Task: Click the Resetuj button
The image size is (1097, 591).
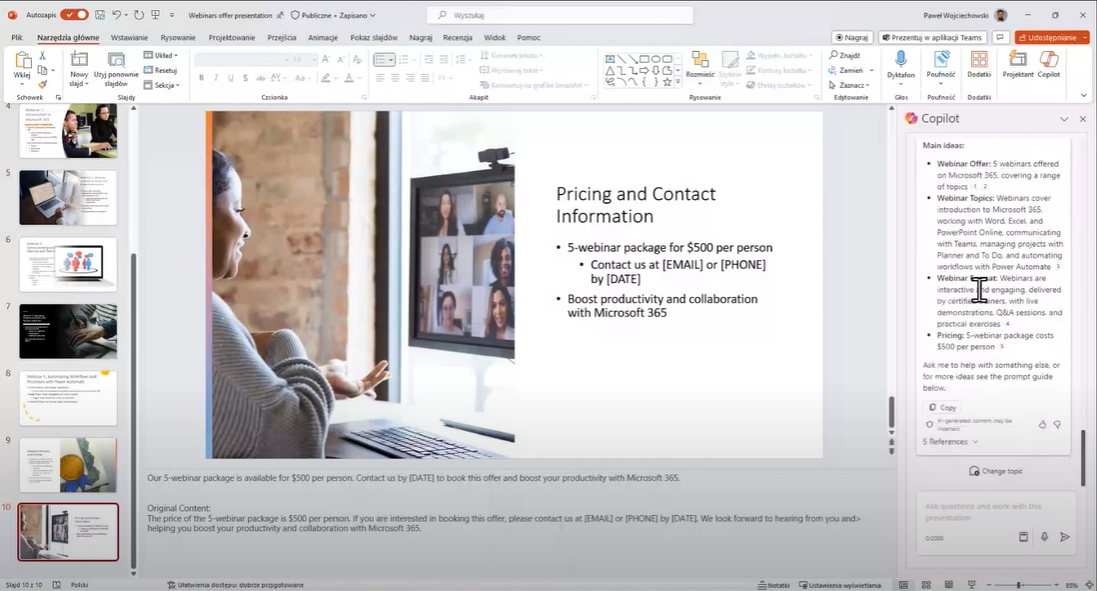Action: coord(160,70)
